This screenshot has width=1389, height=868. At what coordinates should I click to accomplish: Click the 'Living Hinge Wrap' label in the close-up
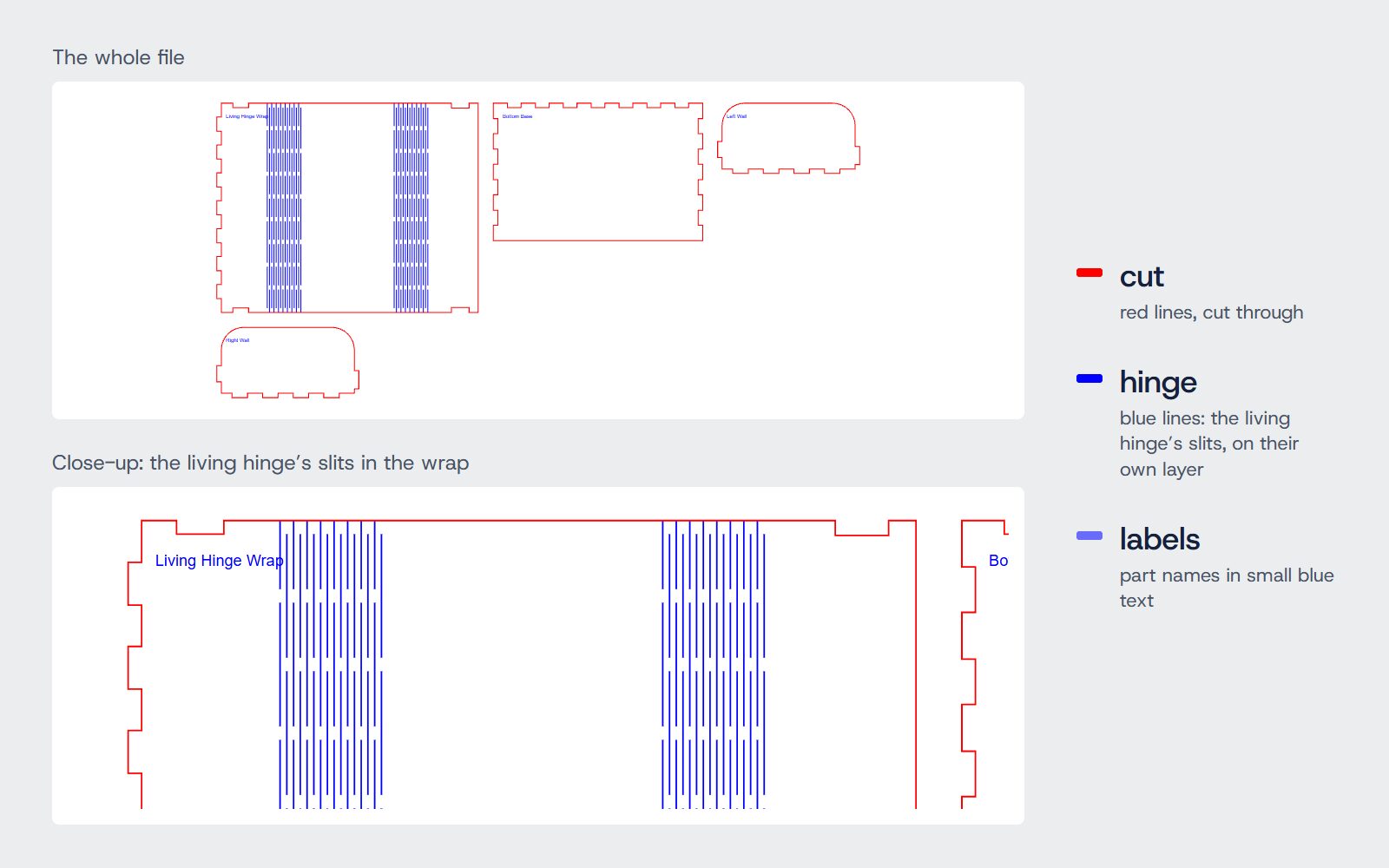coord(219,561)
